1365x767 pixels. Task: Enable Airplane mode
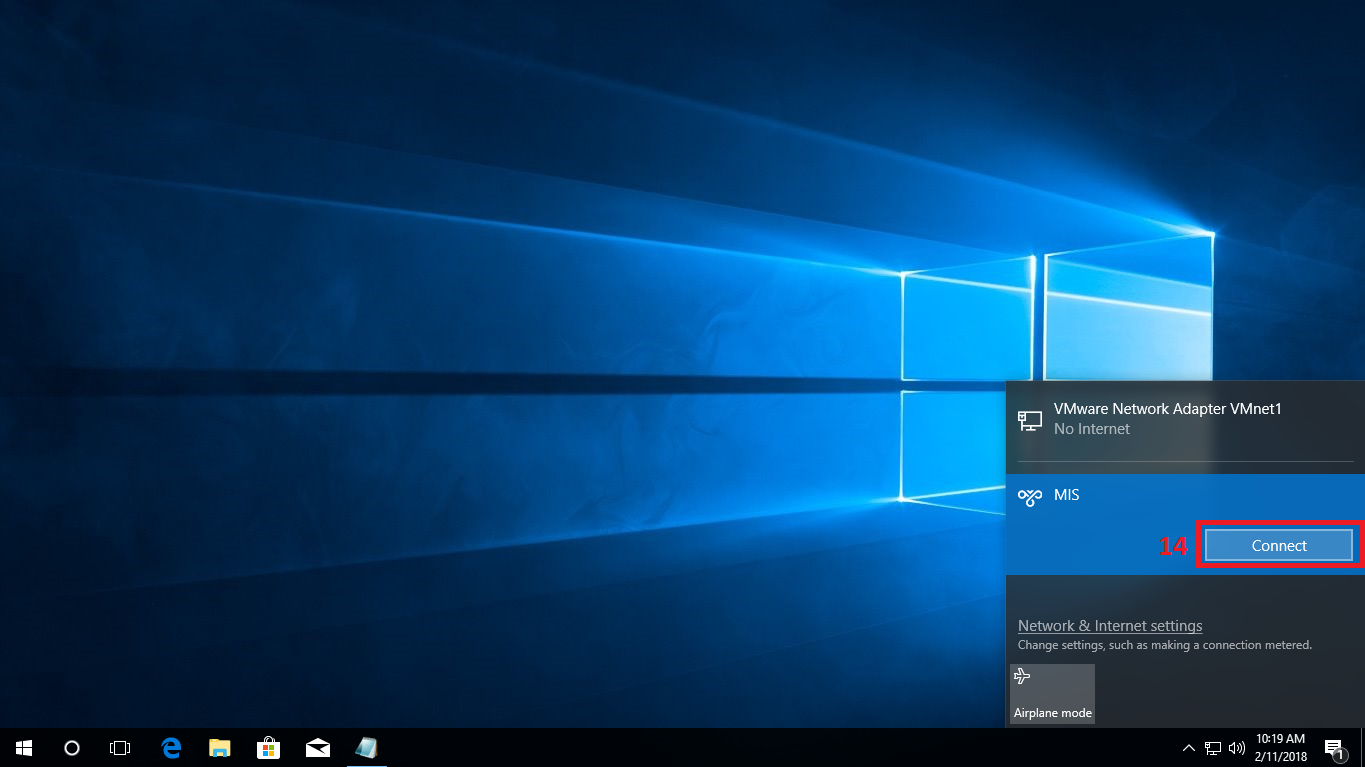[1052, 693]
